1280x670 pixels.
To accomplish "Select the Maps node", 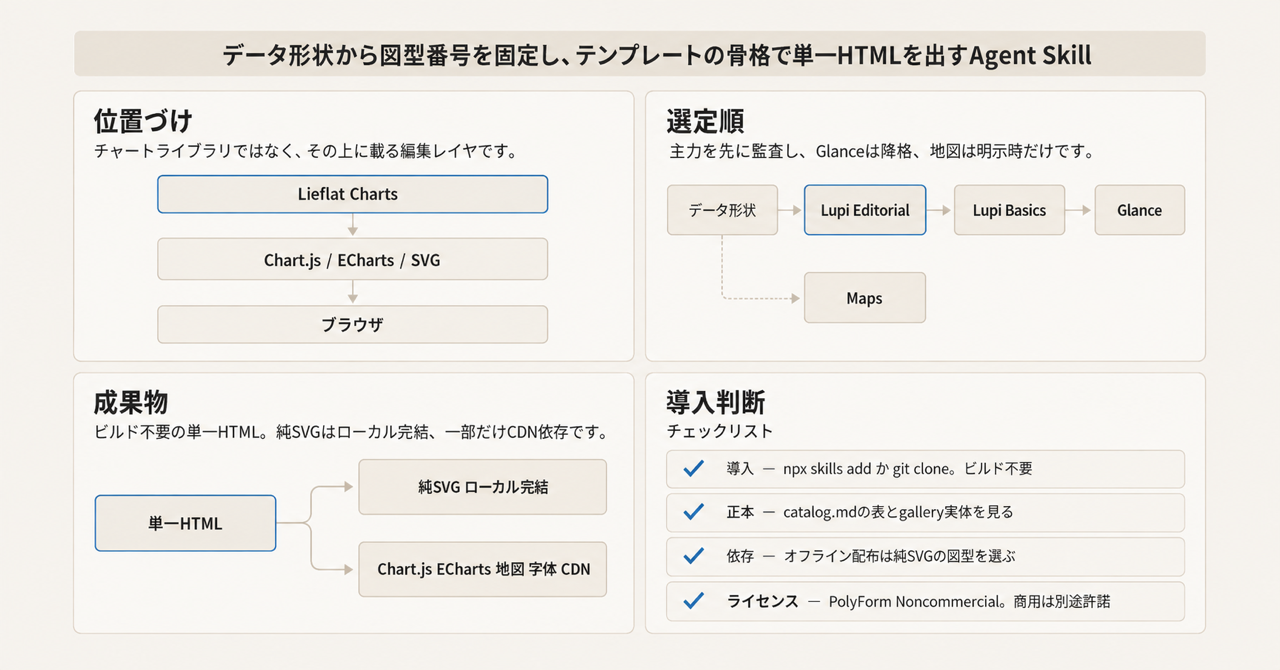I will [865, 298].
